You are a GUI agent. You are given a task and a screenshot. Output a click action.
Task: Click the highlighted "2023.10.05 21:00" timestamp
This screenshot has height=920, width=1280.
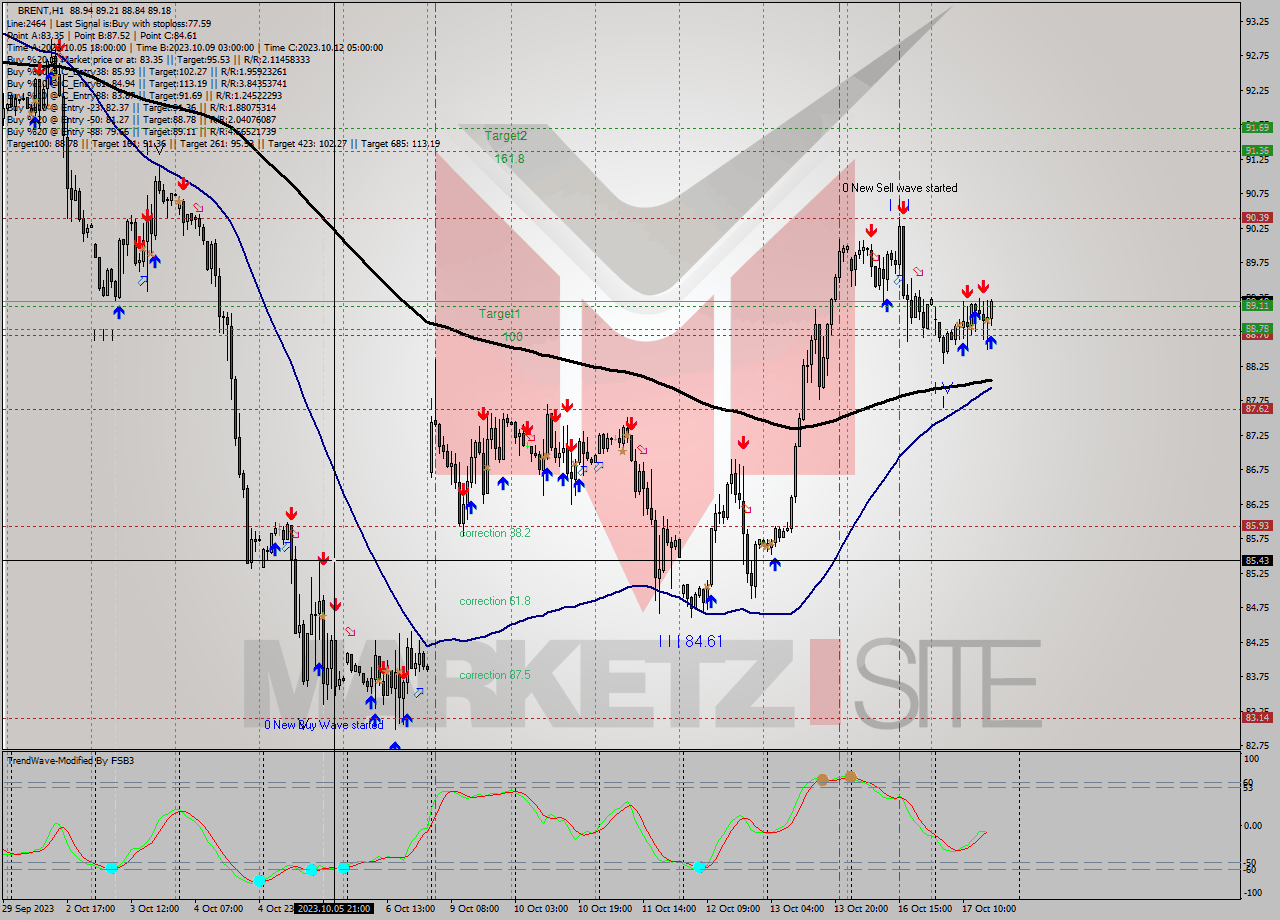click(x=332, y=910)
